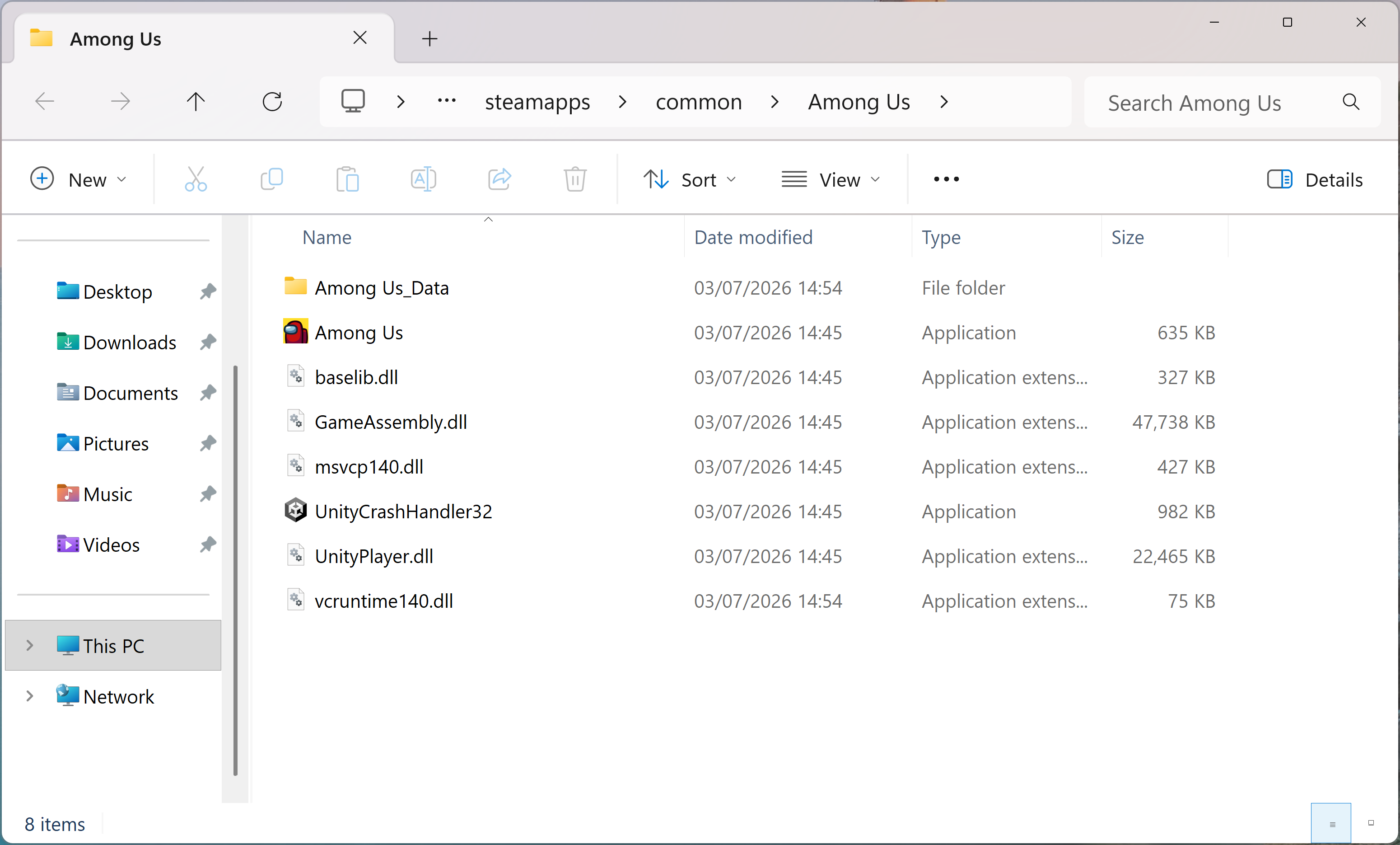This screenshot has width=1400, height=845.
Task: Copy the selected item
Action: 271,179
